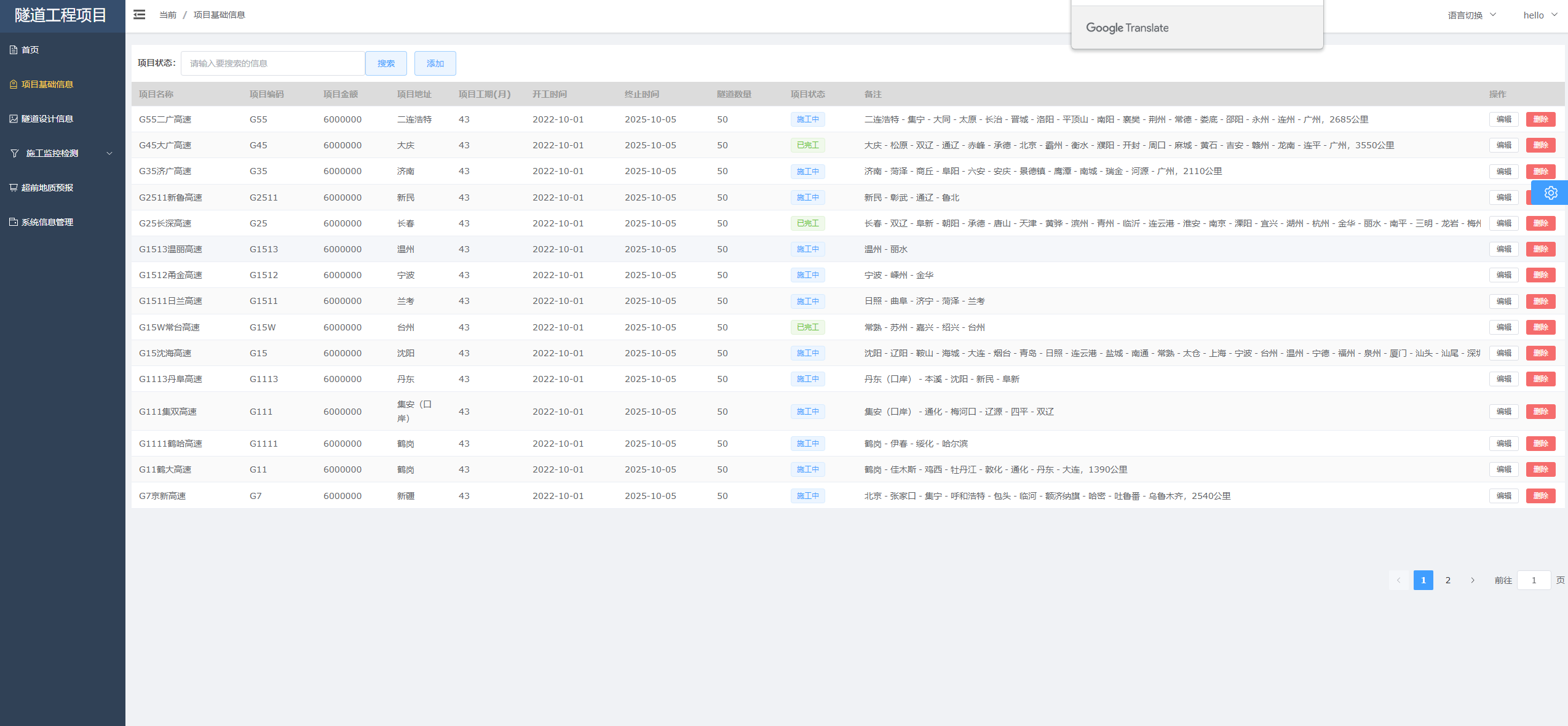The height and width of the screenshot is (726, 1568).
Task: Open 超前地质预报 menu item
Action: pos(63,188)
